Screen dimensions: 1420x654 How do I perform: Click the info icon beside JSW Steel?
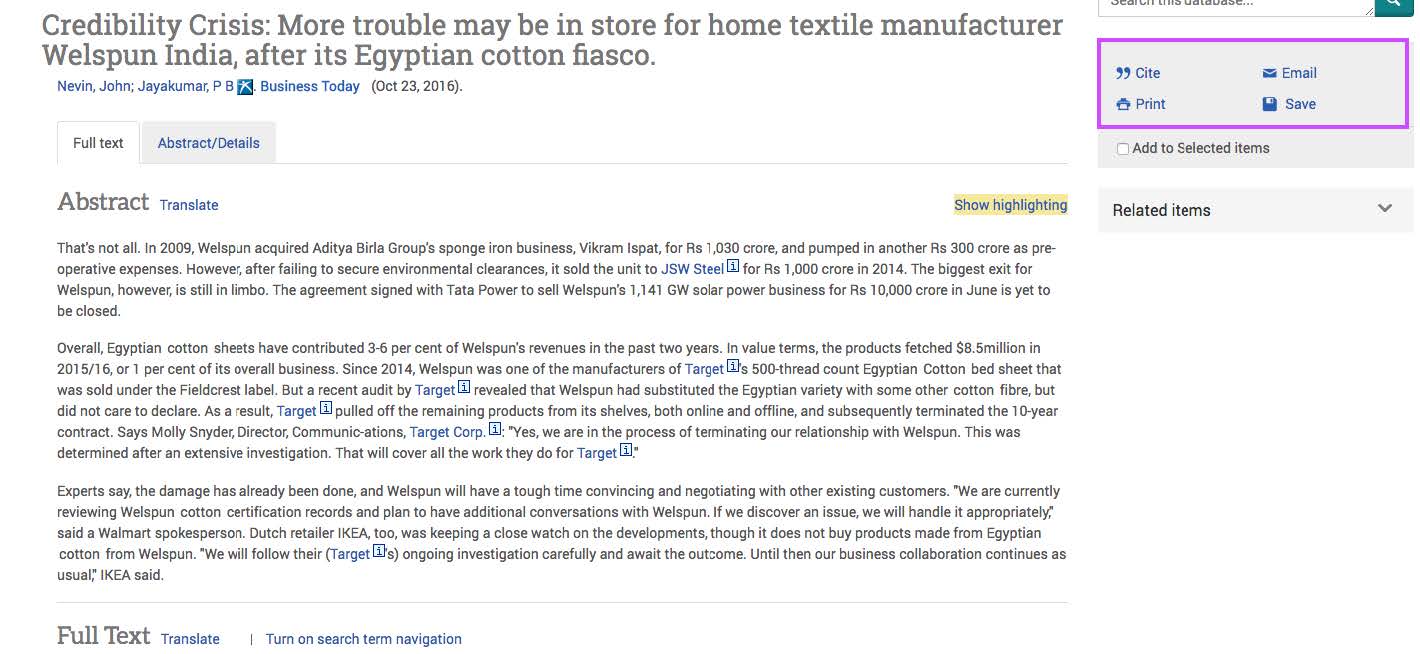coord(733,266)
